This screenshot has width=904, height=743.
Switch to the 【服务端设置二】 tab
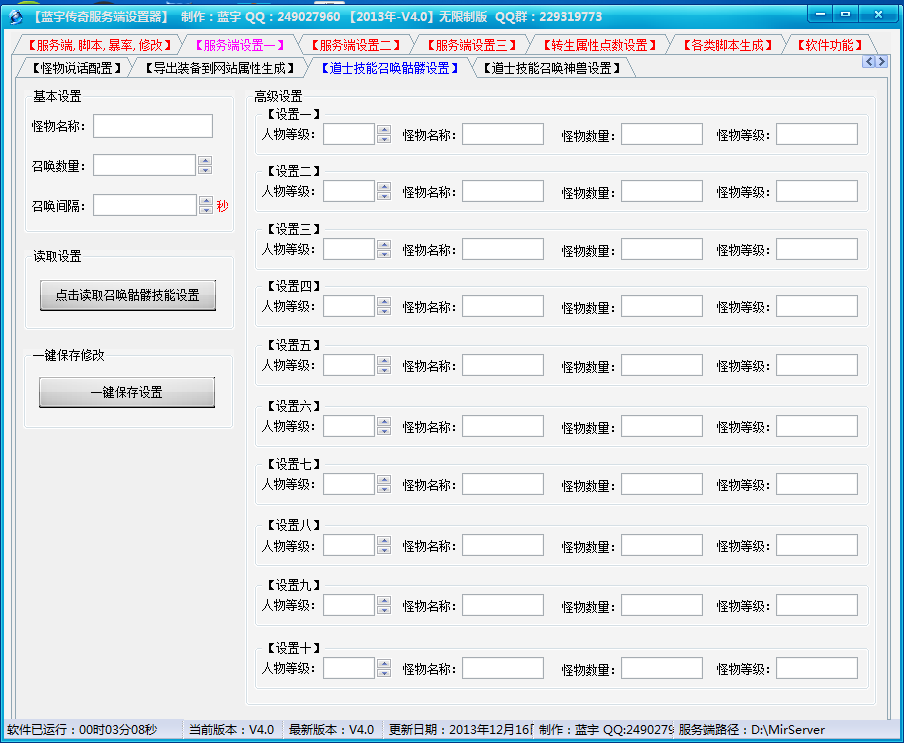click(356, 45)
